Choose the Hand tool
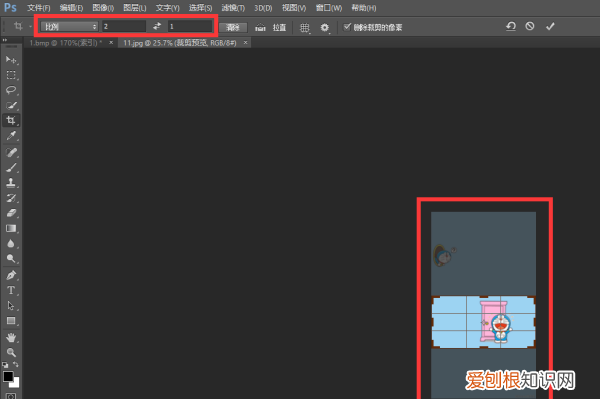Viewport: 600px width, 399px height. [x=11, y=337]
